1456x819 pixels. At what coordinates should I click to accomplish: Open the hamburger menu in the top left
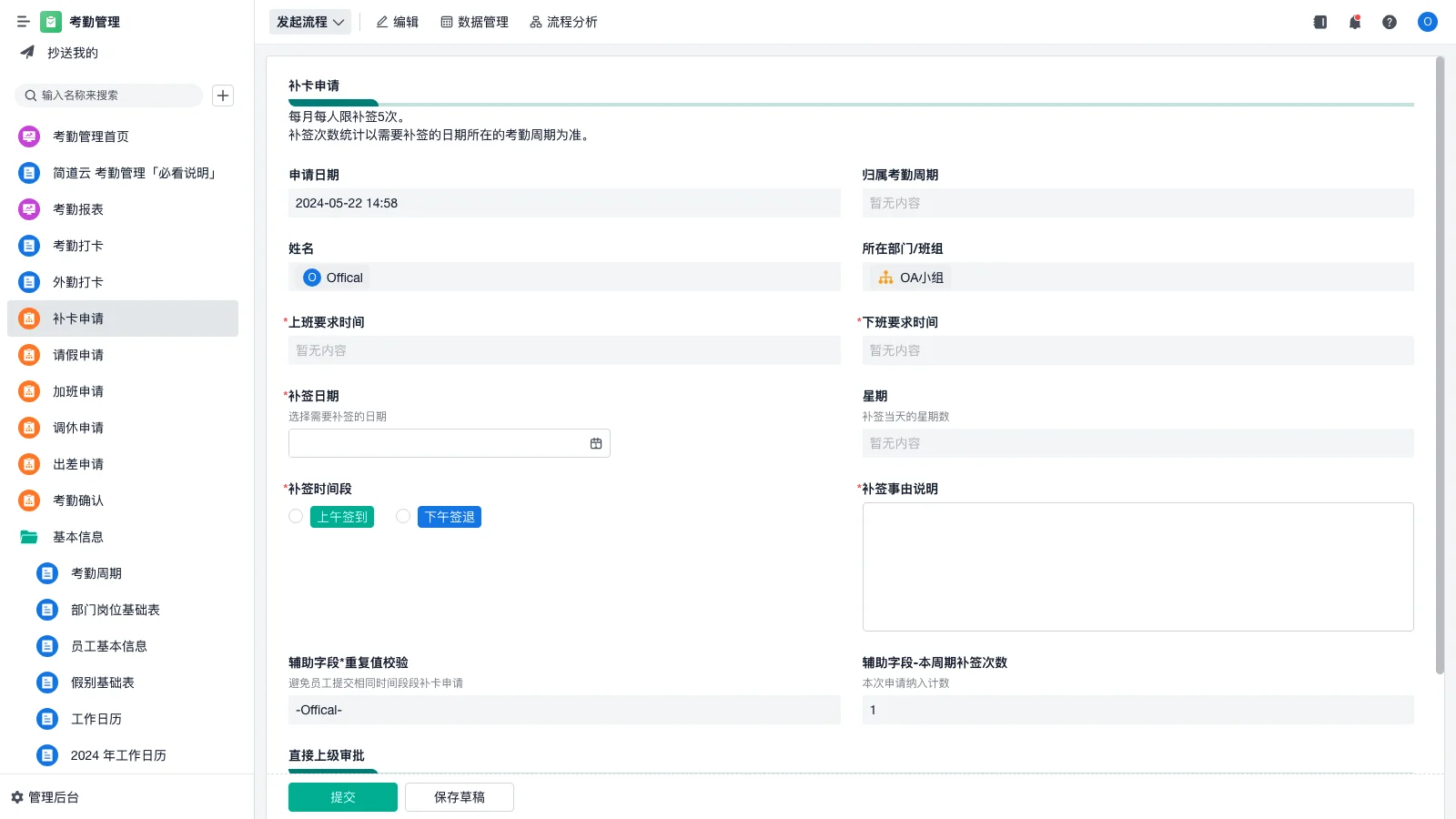point(24,21)
